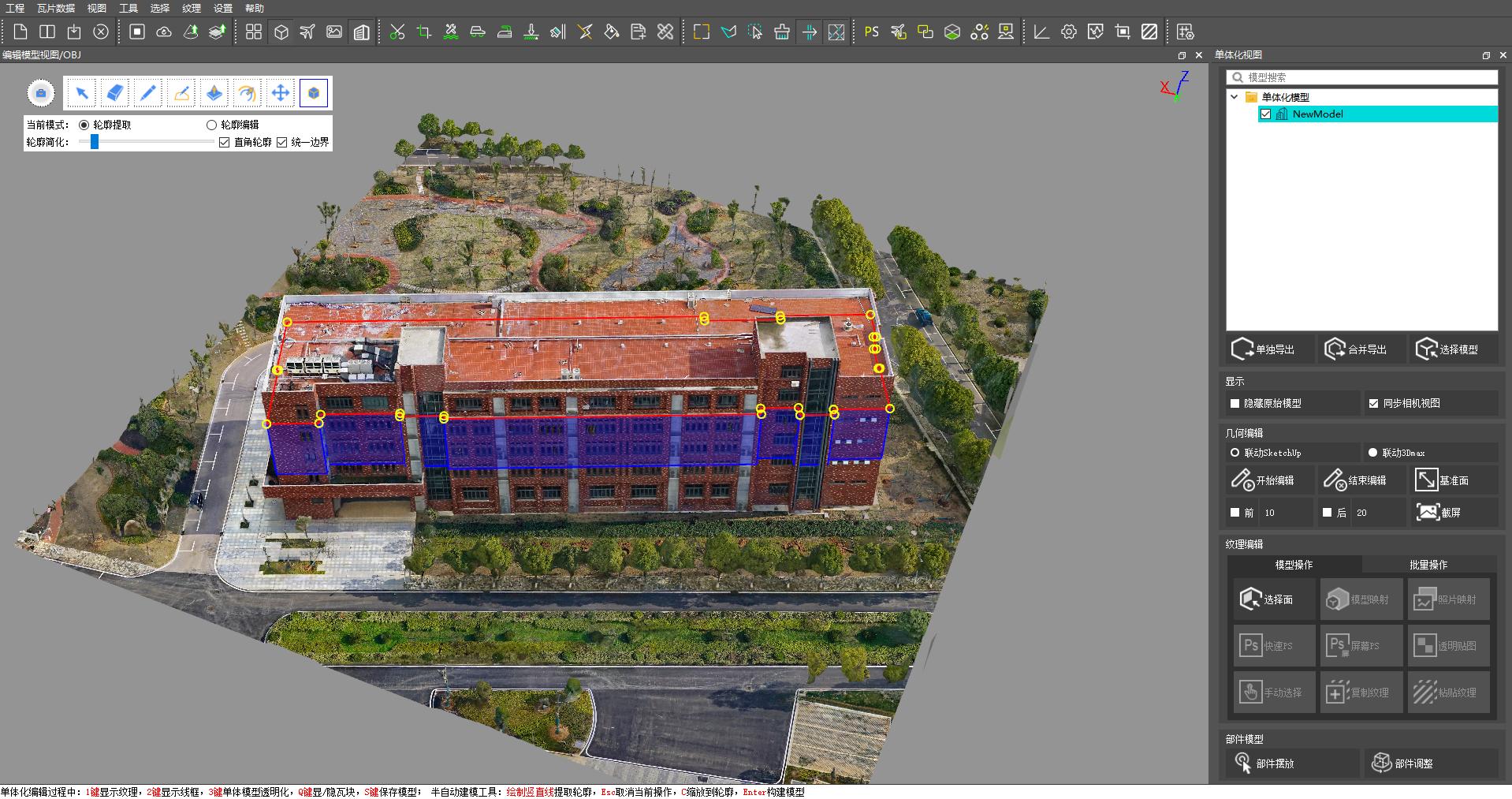Click into the 模型搜索 search field
The width and height of the screenshot is (1512, 799).
tap(1362, 77)
